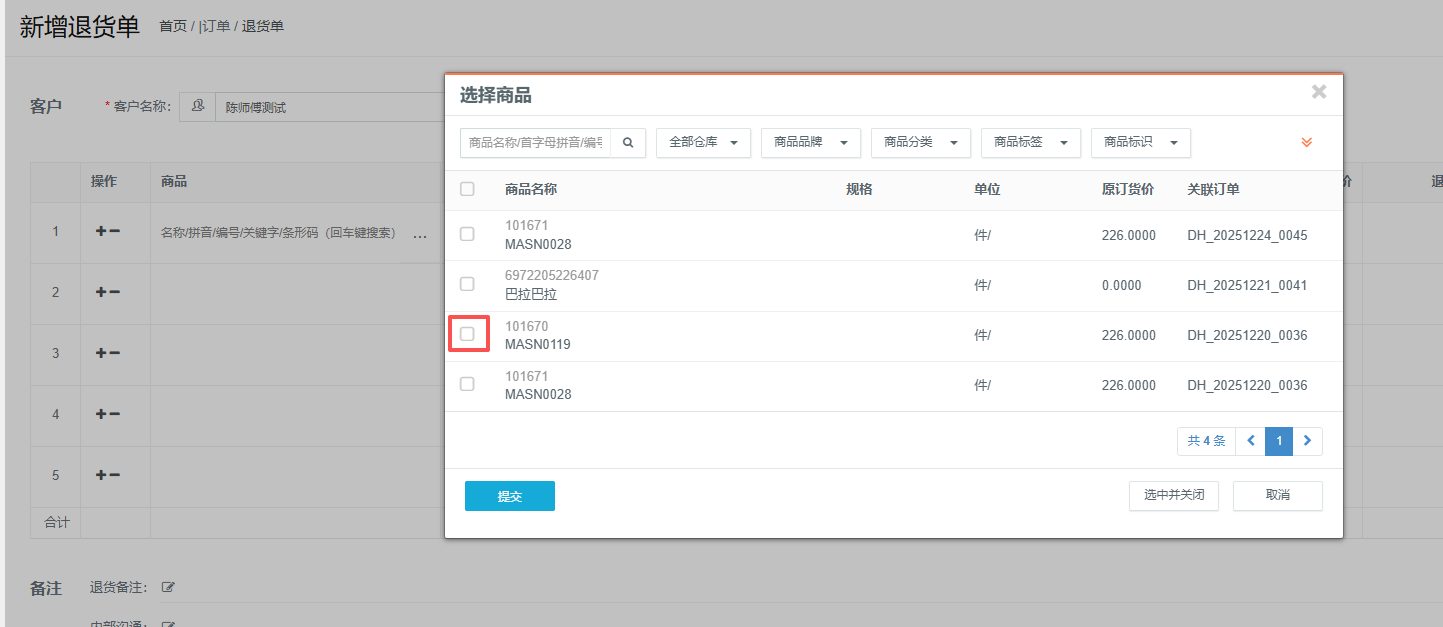The height and width of the screenshot is (627, 1443).
Task: Focus the product name search box in dialog
Action: click(x=535, y=143)
